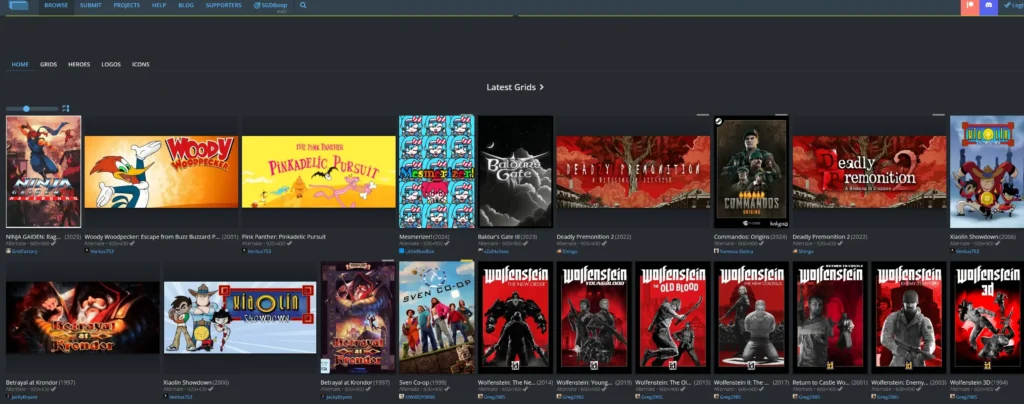Image resolution: width=1024 pixels, height=404 pixels.
Task: Expand Latest Grids via its chevron
Action: 542,88
